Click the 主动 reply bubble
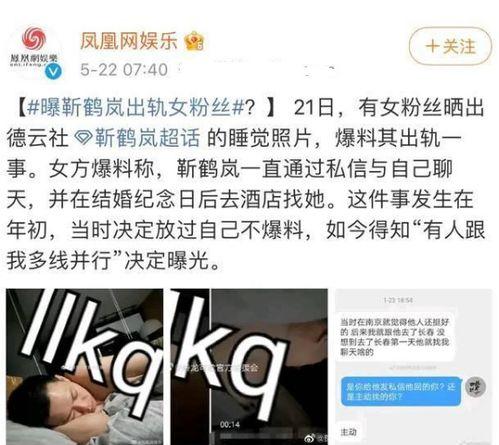This screenshot has width=499, height=445. pyautogui.click(x=349, y=432)
